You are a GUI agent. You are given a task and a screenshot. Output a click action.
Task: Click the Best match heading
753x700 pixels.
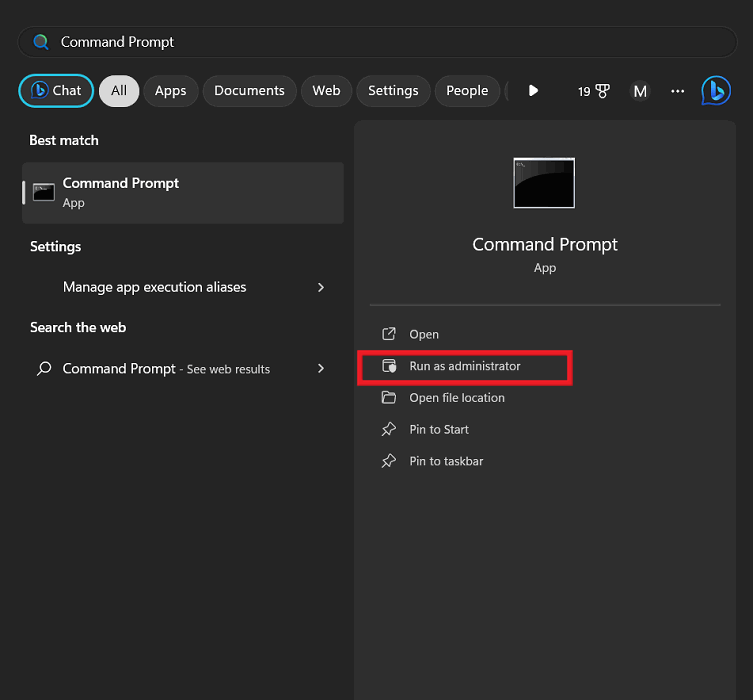(64, 141)
